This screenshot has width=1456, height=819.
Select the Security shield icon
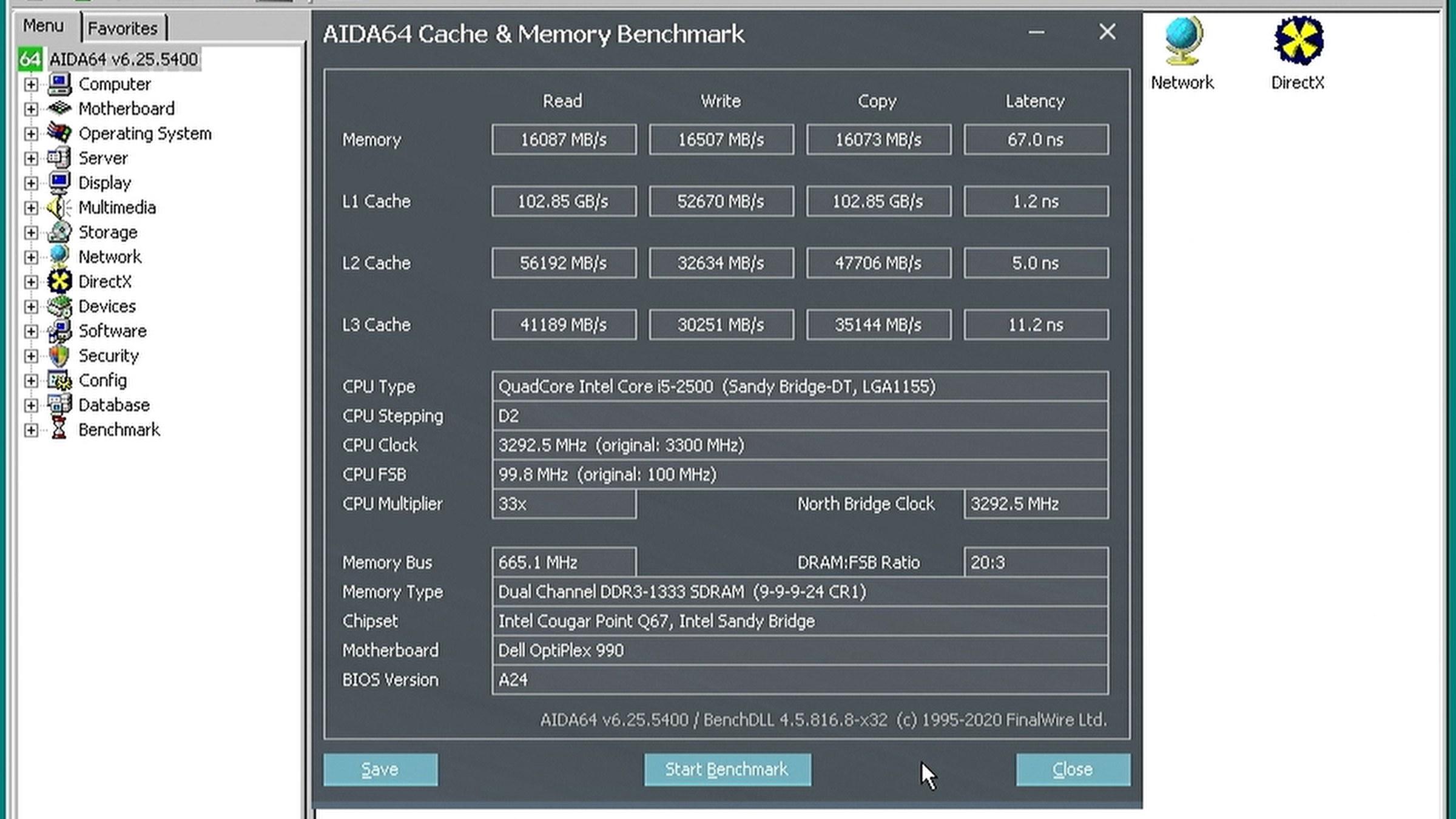[x=59, y=356]
